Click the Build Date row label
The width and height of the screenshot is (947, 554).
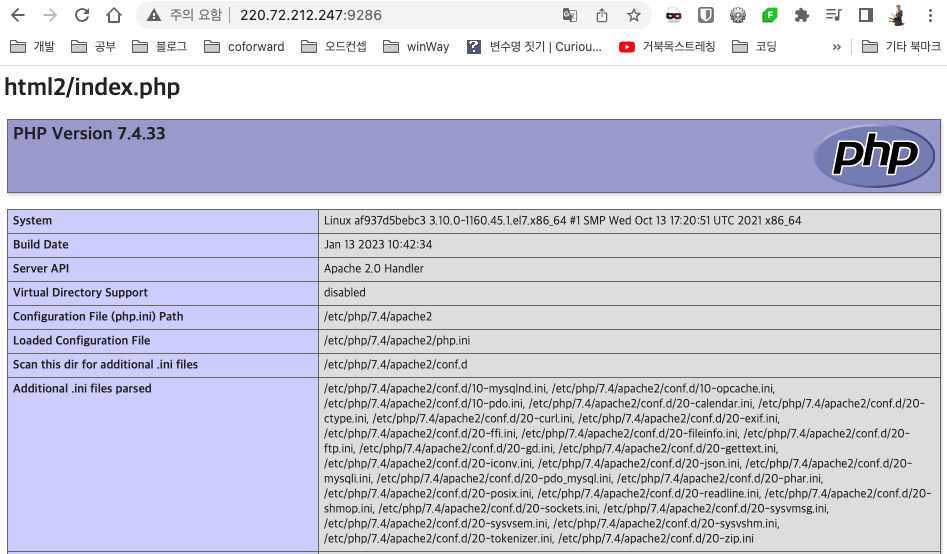click(40, 245)
